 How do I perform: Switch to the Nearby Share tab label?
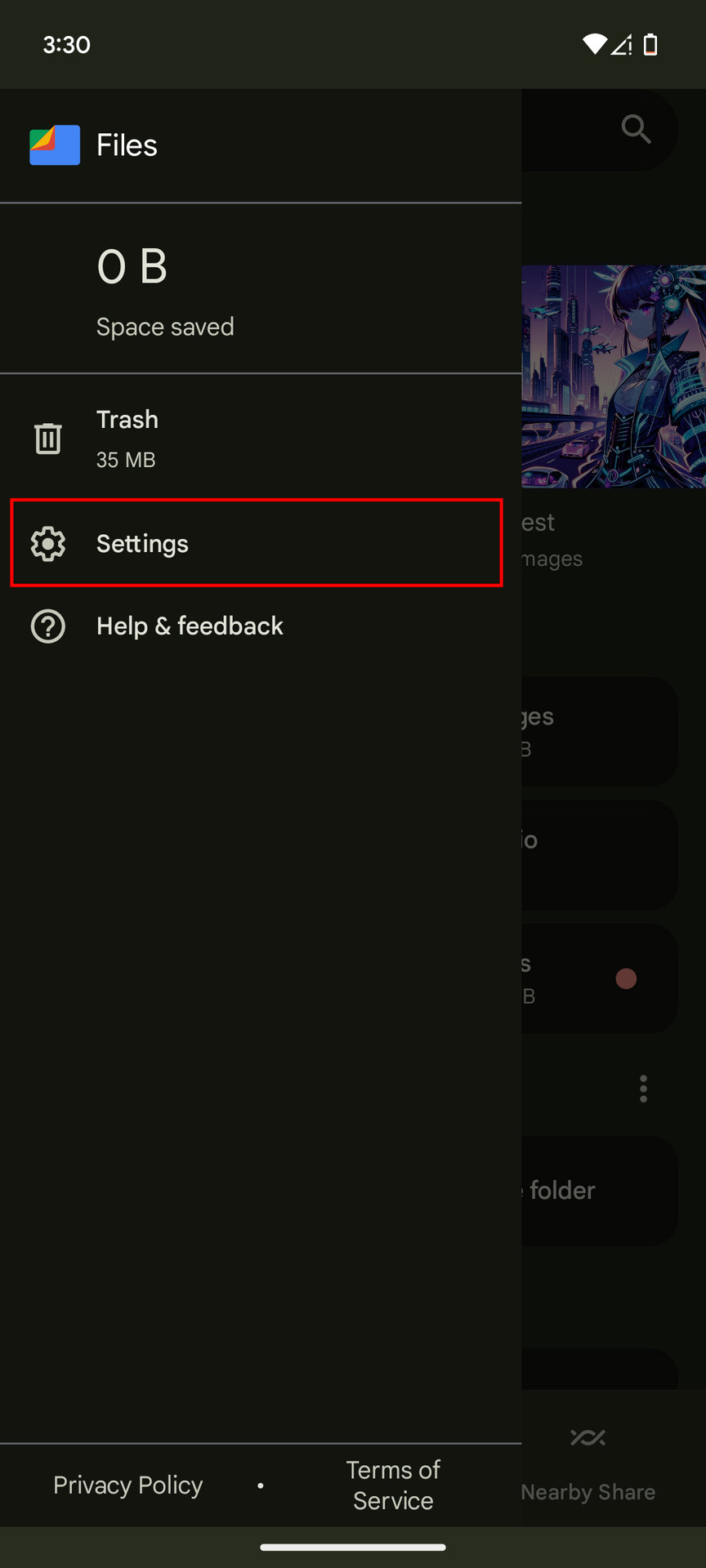click(x=588, y=1492)
